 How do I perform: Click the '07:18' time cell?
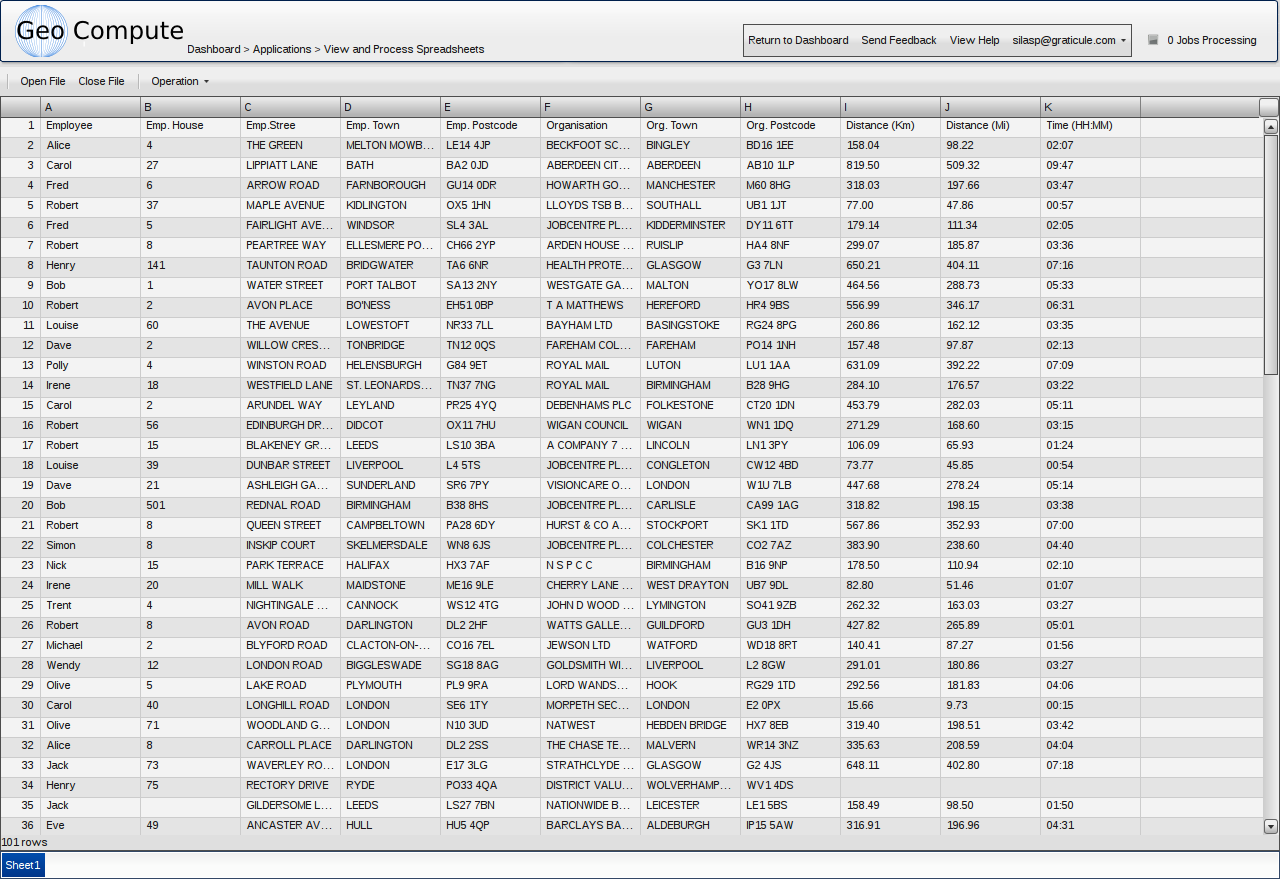pos(1091,765)
